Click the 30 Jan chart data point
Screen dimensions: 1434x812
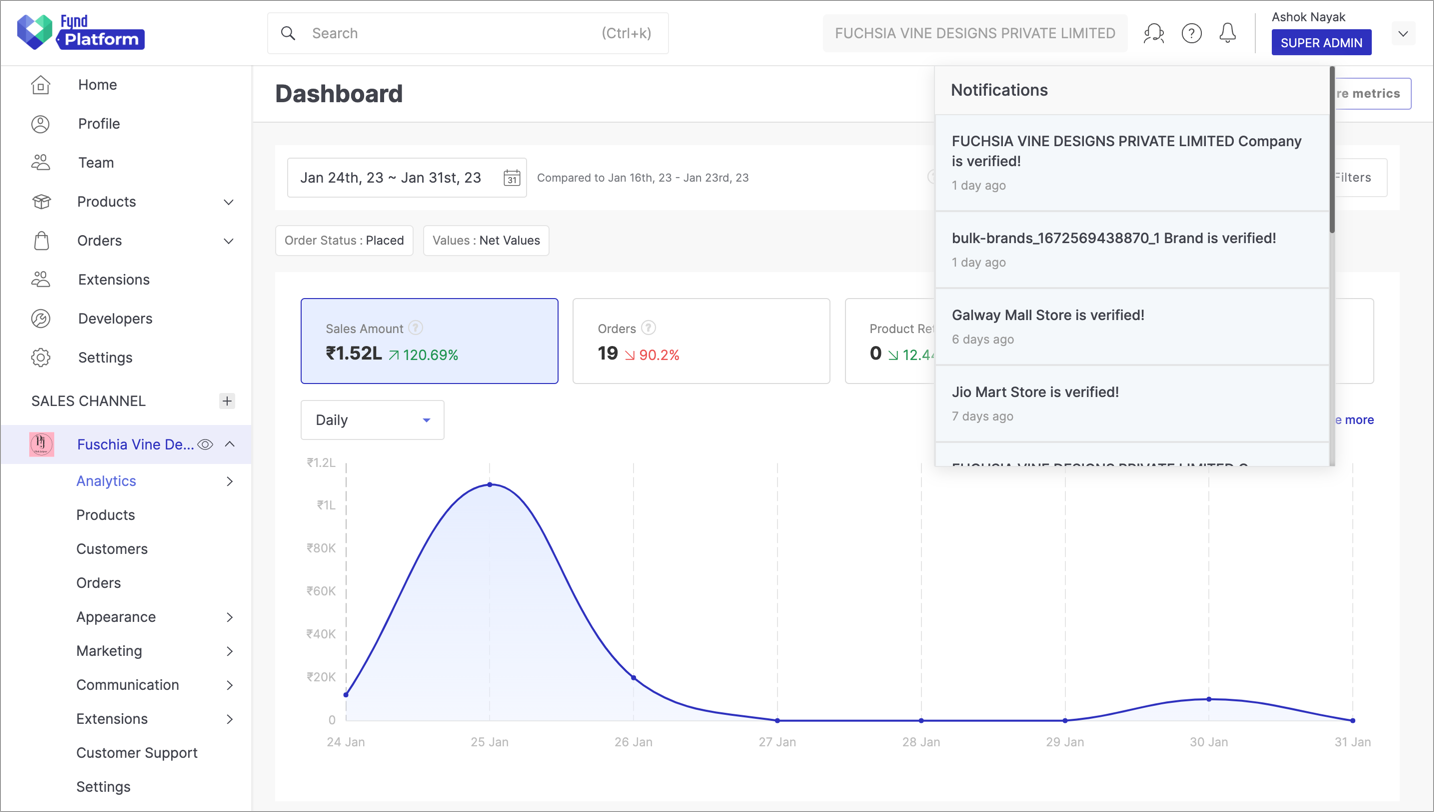click(1209, 699)
